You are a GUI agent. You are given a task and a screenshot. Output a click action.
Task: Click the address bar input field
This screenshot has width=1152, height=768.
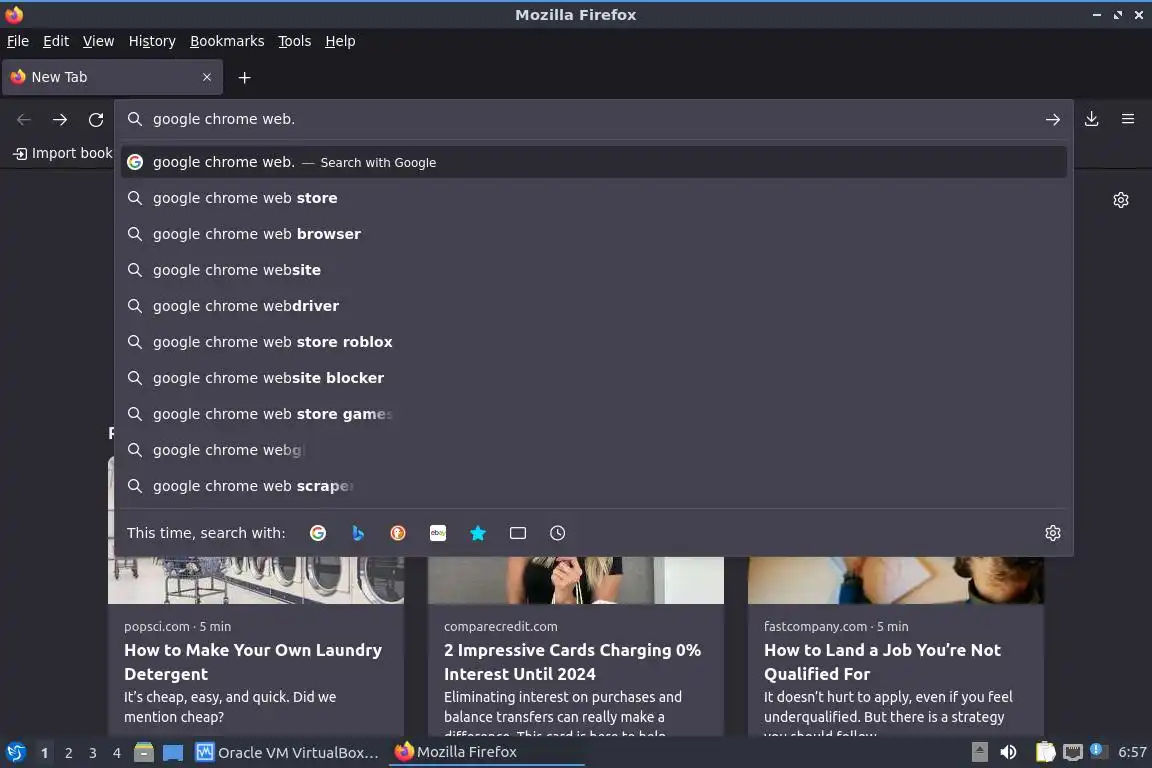pyautogui.click(x=593, y=119)
